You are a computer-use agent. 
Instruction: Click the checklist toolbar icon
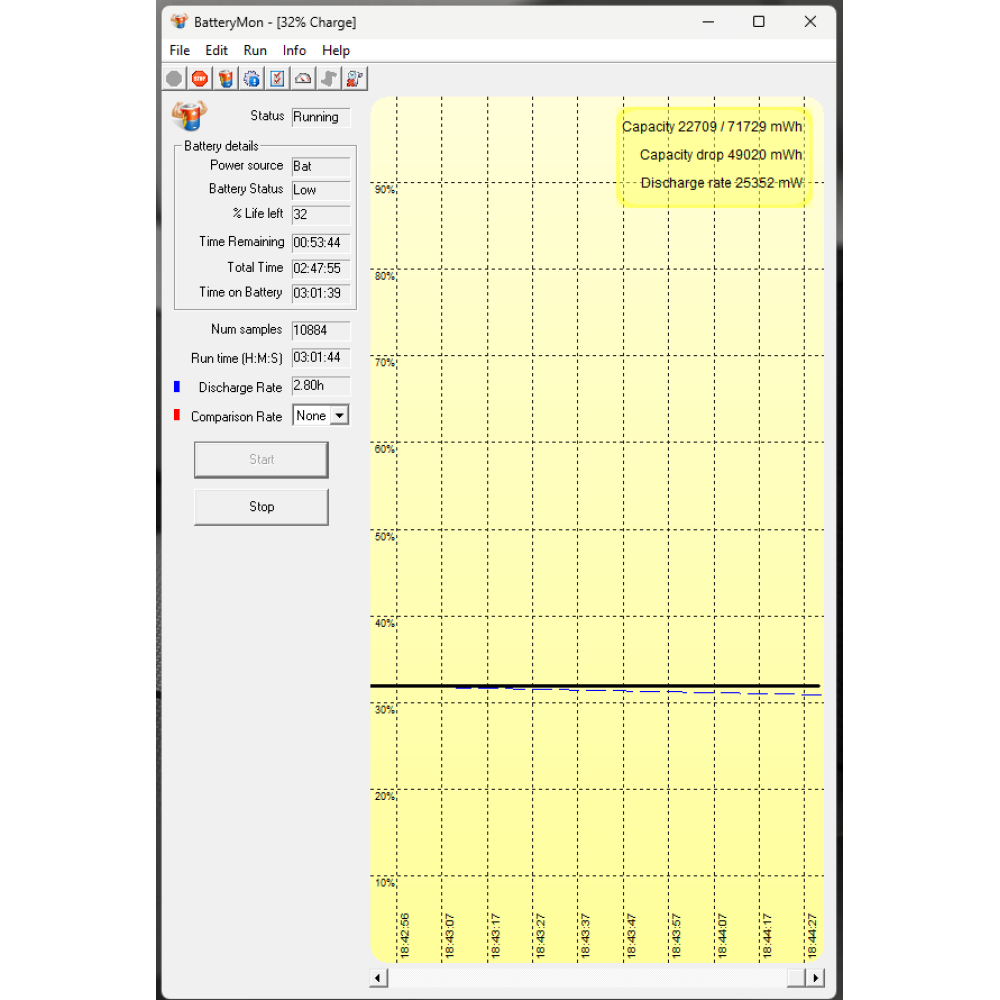(x=278, y=78)
